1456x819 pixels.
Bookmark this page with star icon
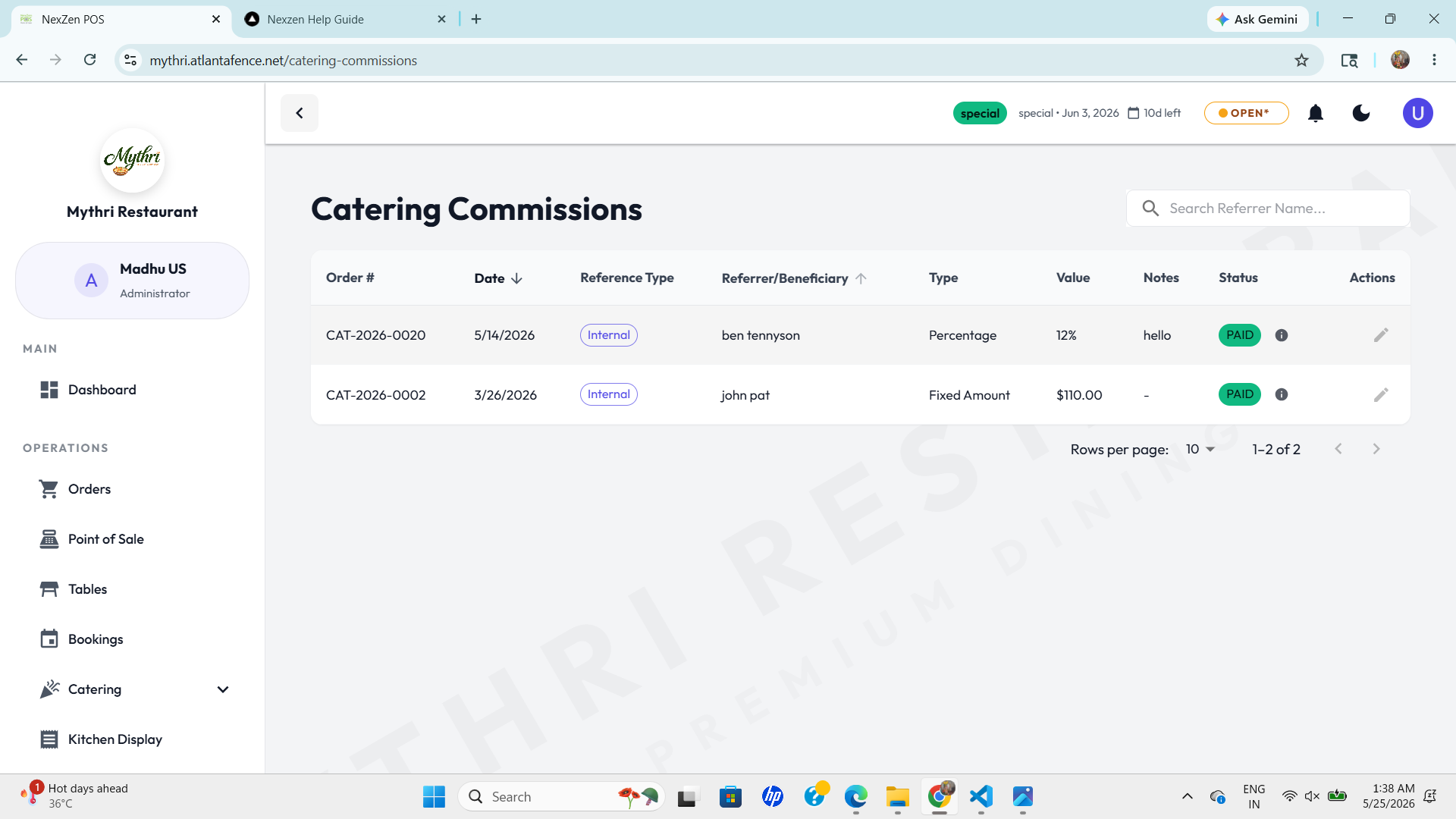1301,60
